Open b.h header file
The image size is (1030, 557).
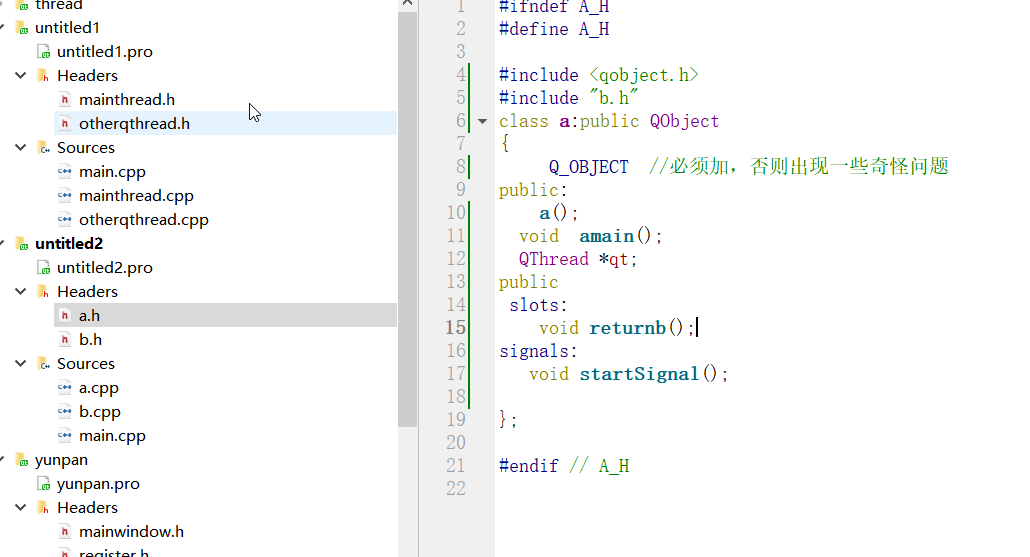coord(90,340)
